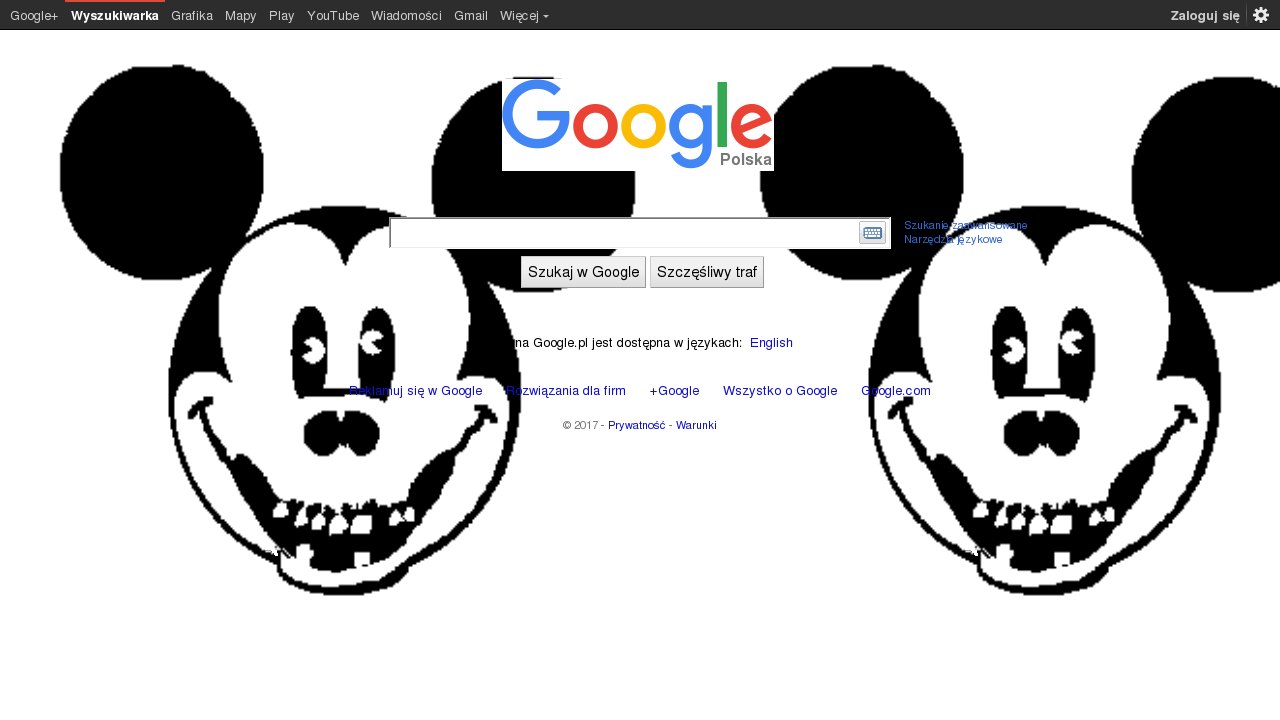The width and height of the screenshot is (1280, 720).
Task: Open Gmail from the navigation bar
Action: click(x=471, y=15)
